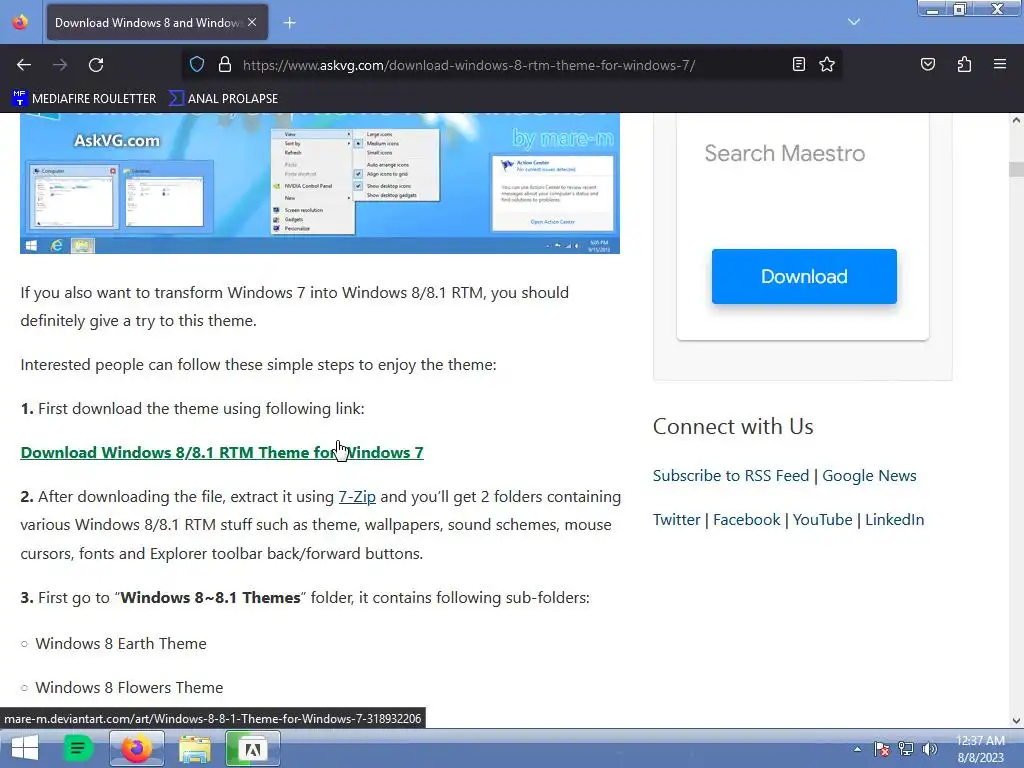Go back to the previous page
This screenshot has width=1024, height=768.
point(24,65)
